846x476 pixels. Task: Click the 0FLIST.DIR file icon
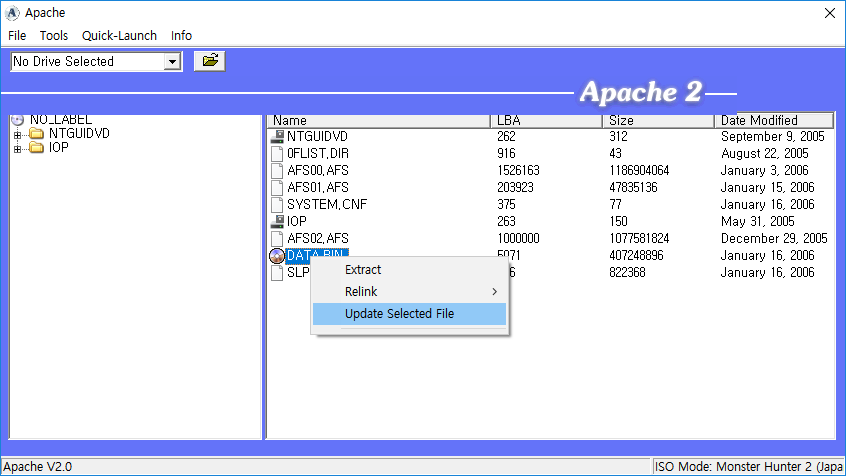pos(277,154)
